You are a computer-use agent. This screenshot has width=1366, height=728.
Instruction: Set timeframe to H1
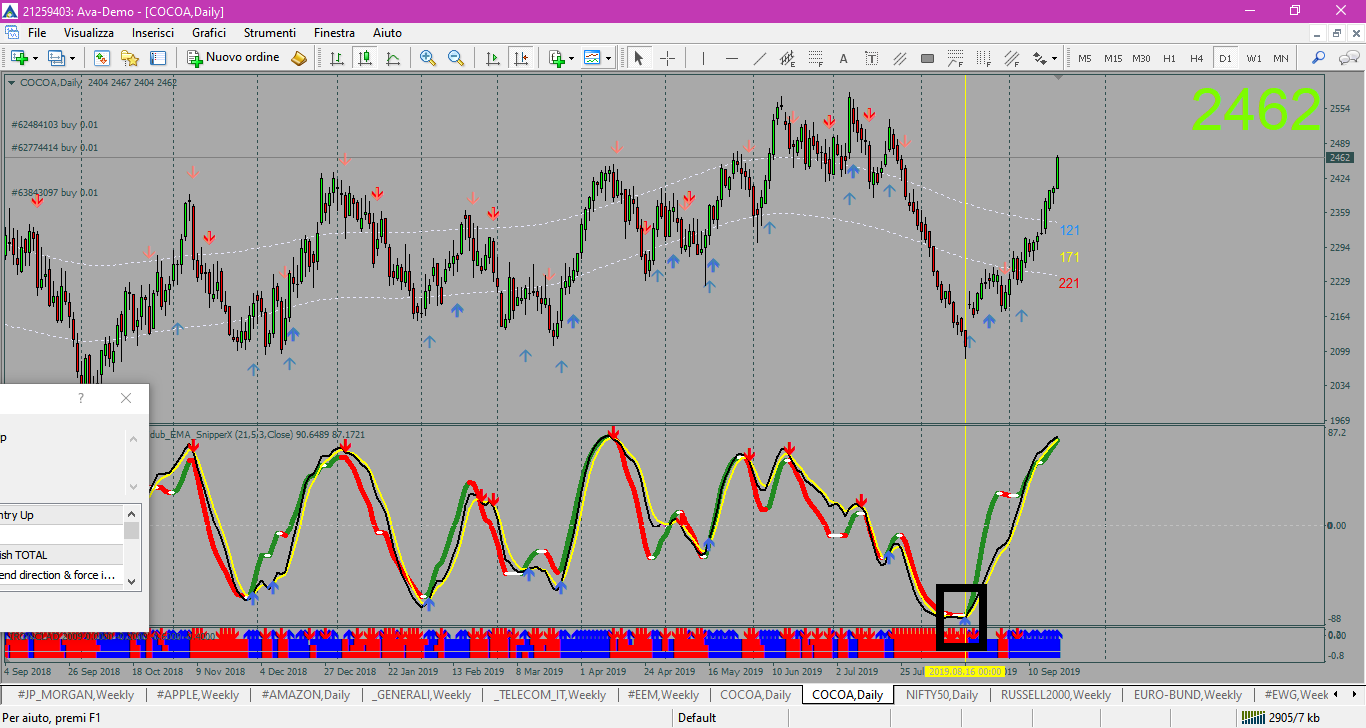click(1169, 58)
